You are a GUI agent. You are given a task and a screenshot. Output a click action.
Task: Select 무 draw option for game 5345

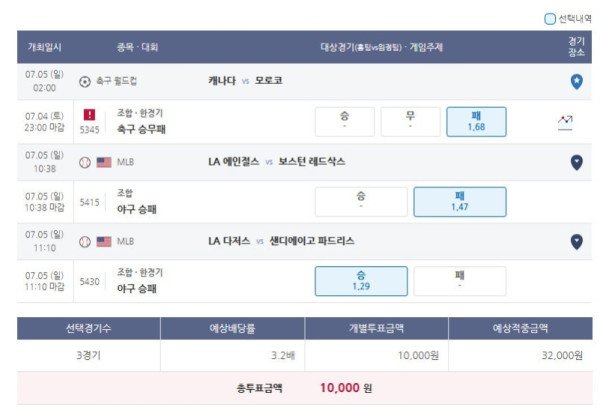(410, 122)
